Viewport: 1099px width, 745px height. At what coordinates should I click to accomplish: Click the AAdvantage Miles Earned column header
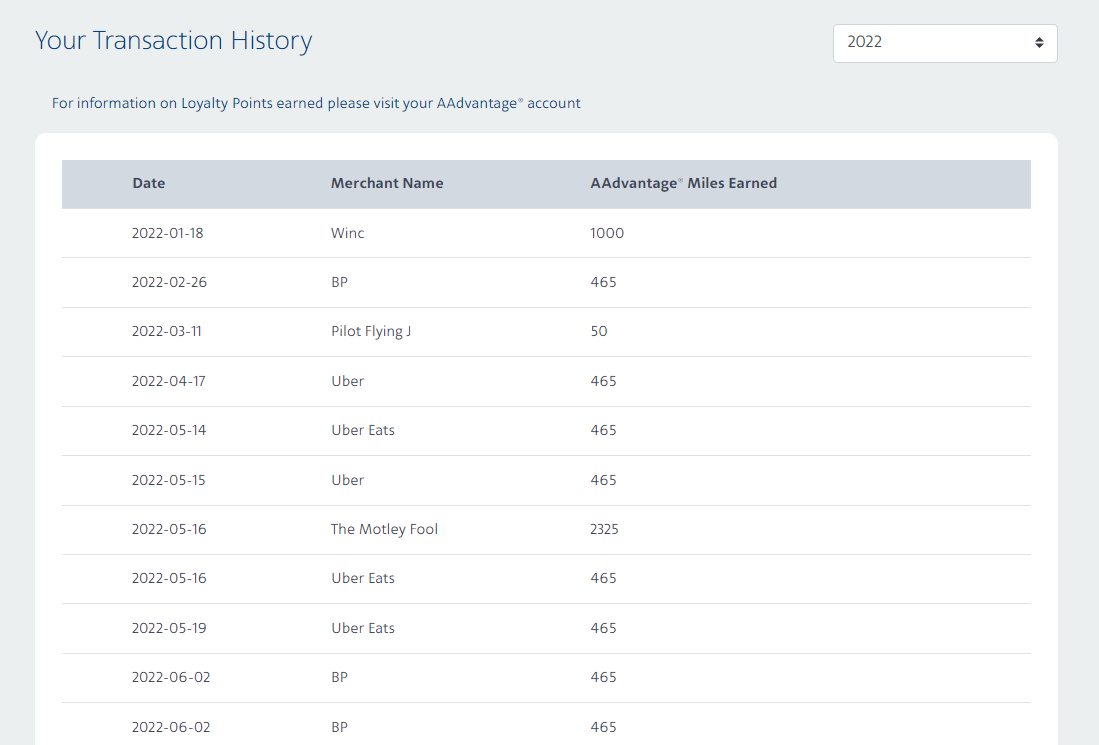683,184
